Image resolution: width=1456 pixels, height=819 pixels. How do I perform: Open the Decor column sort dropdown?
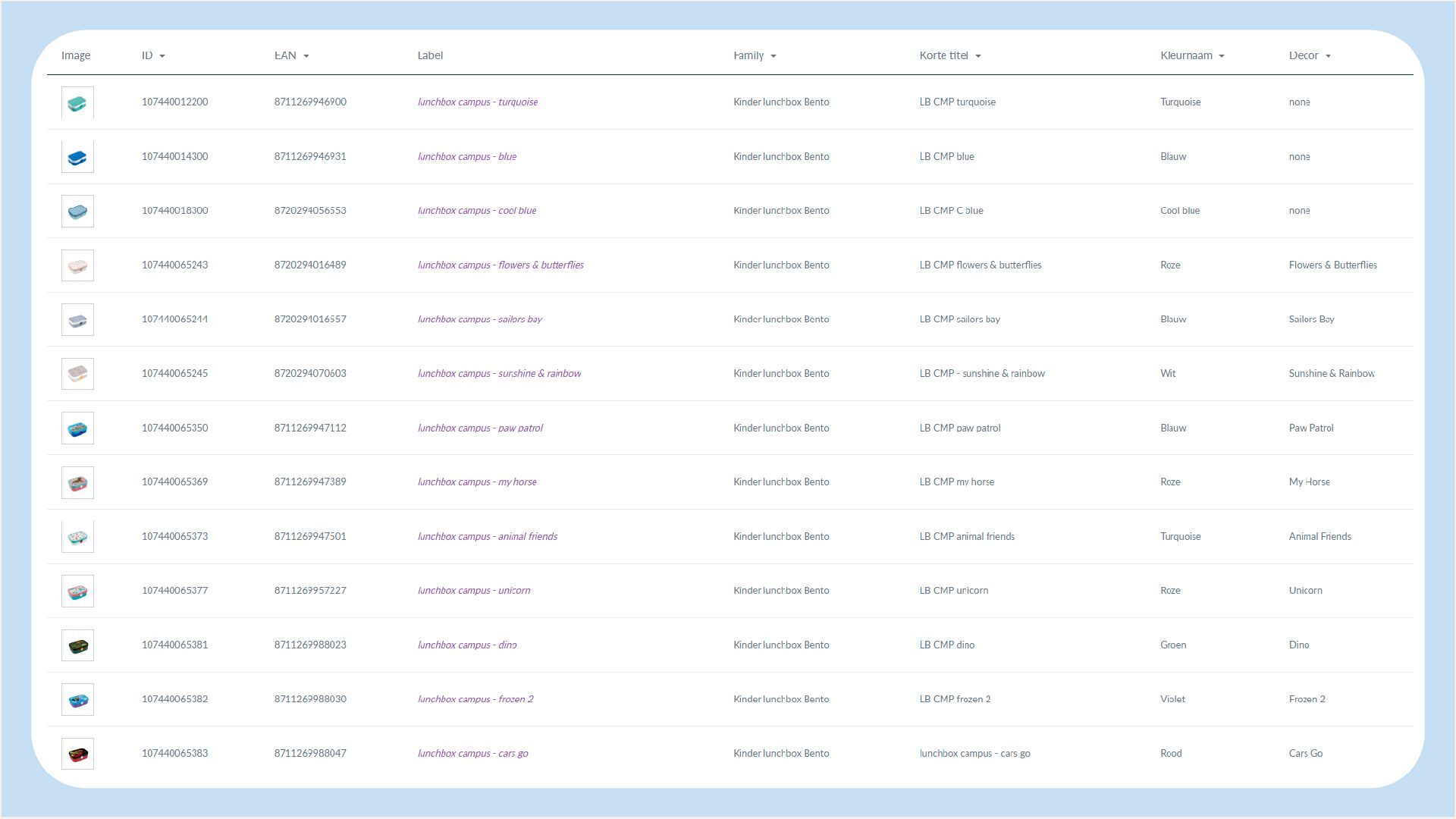click(1328, 56)
